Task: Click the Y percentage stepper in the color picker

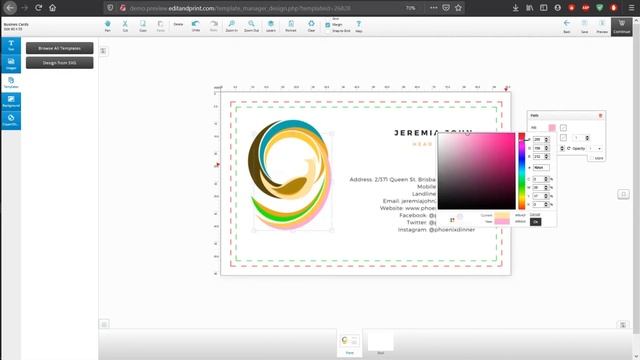Action: (x=546, y=196)
